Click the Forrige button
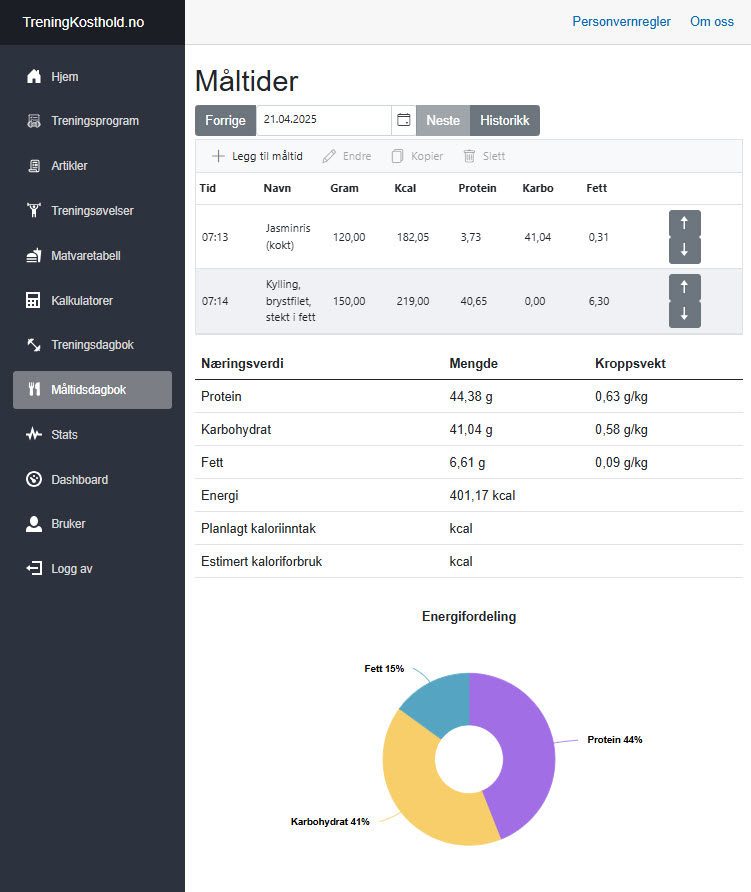 click(x=225, y=121)
